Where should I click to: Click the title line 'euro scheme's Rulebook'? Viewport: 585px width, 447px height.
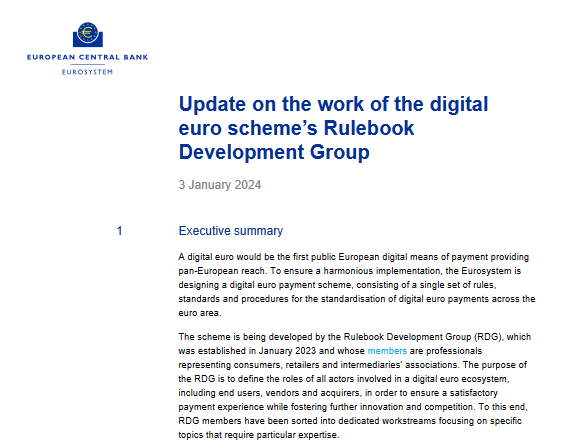tap(296, 128)
